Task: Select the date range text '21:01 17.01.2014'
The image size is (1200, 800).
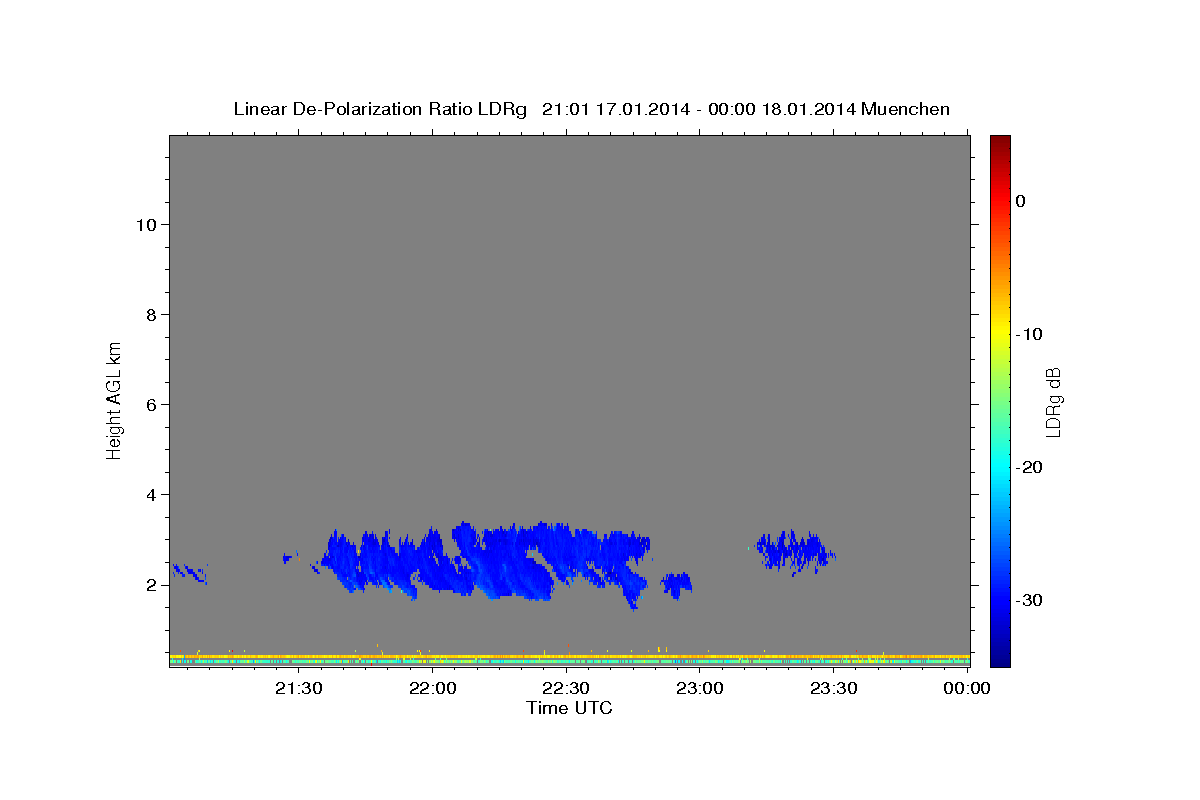Action: pyautogui.click(x=615, y=109)
